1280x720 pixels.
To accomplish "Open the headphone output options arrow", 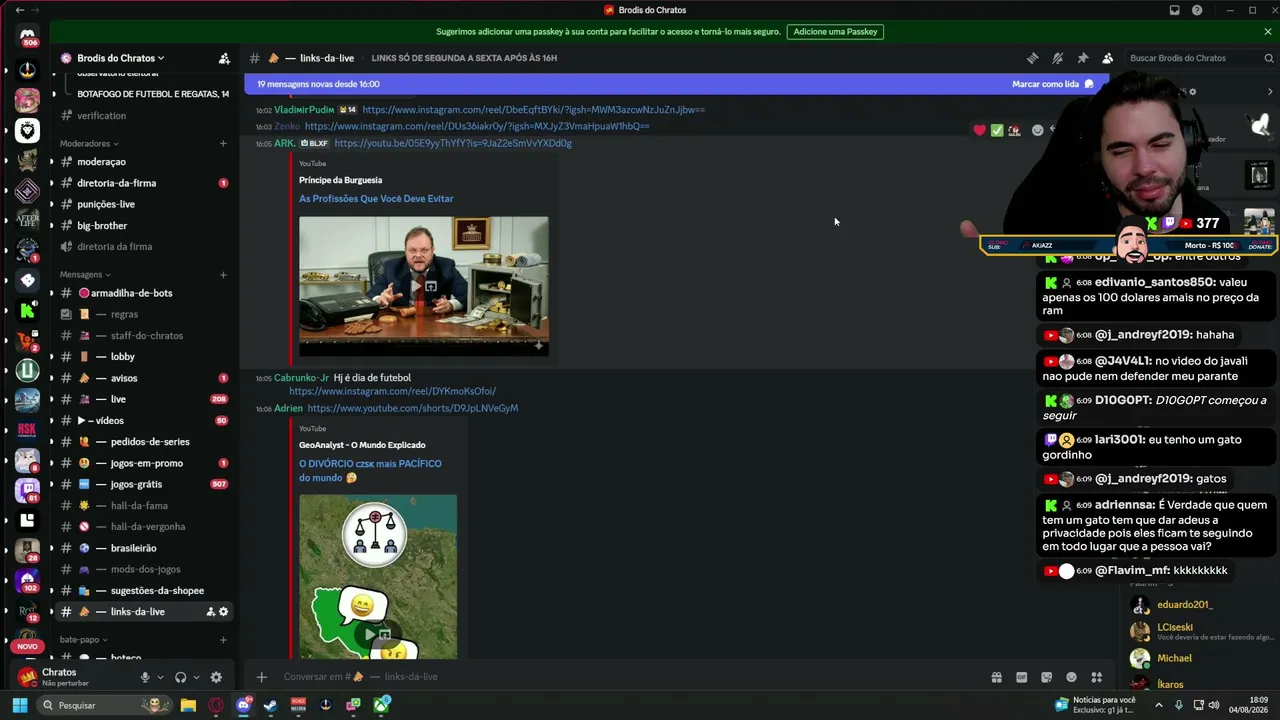I will coord(196,677).
